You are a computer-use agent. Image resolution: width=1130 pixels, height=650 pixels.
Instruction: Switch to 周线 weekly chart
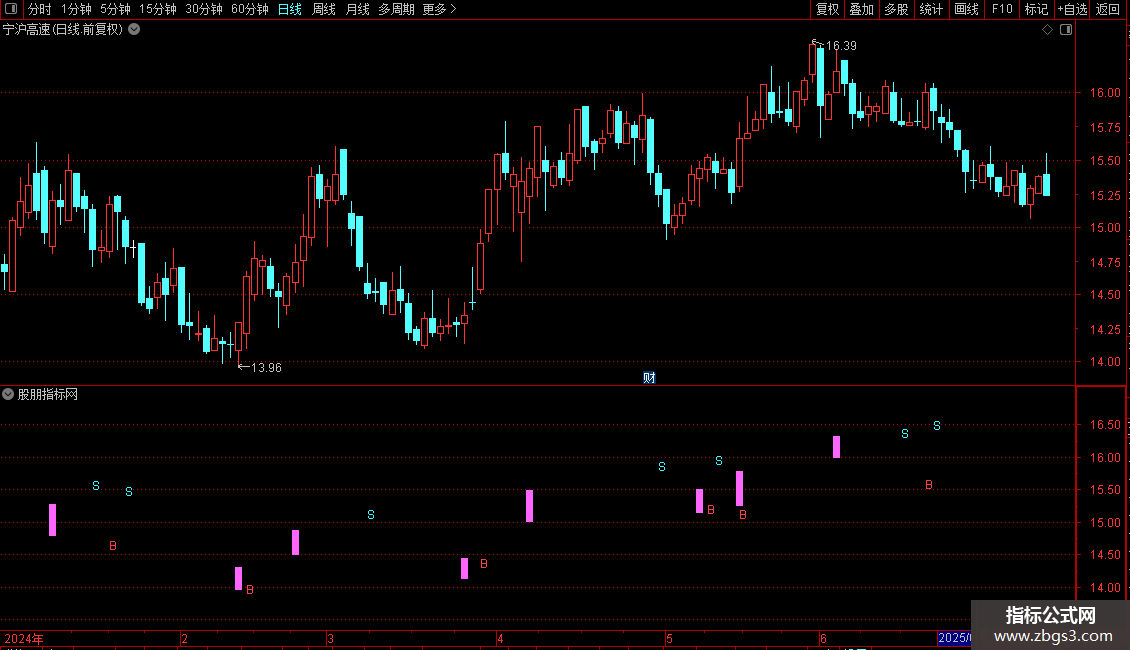click(324, 9)
